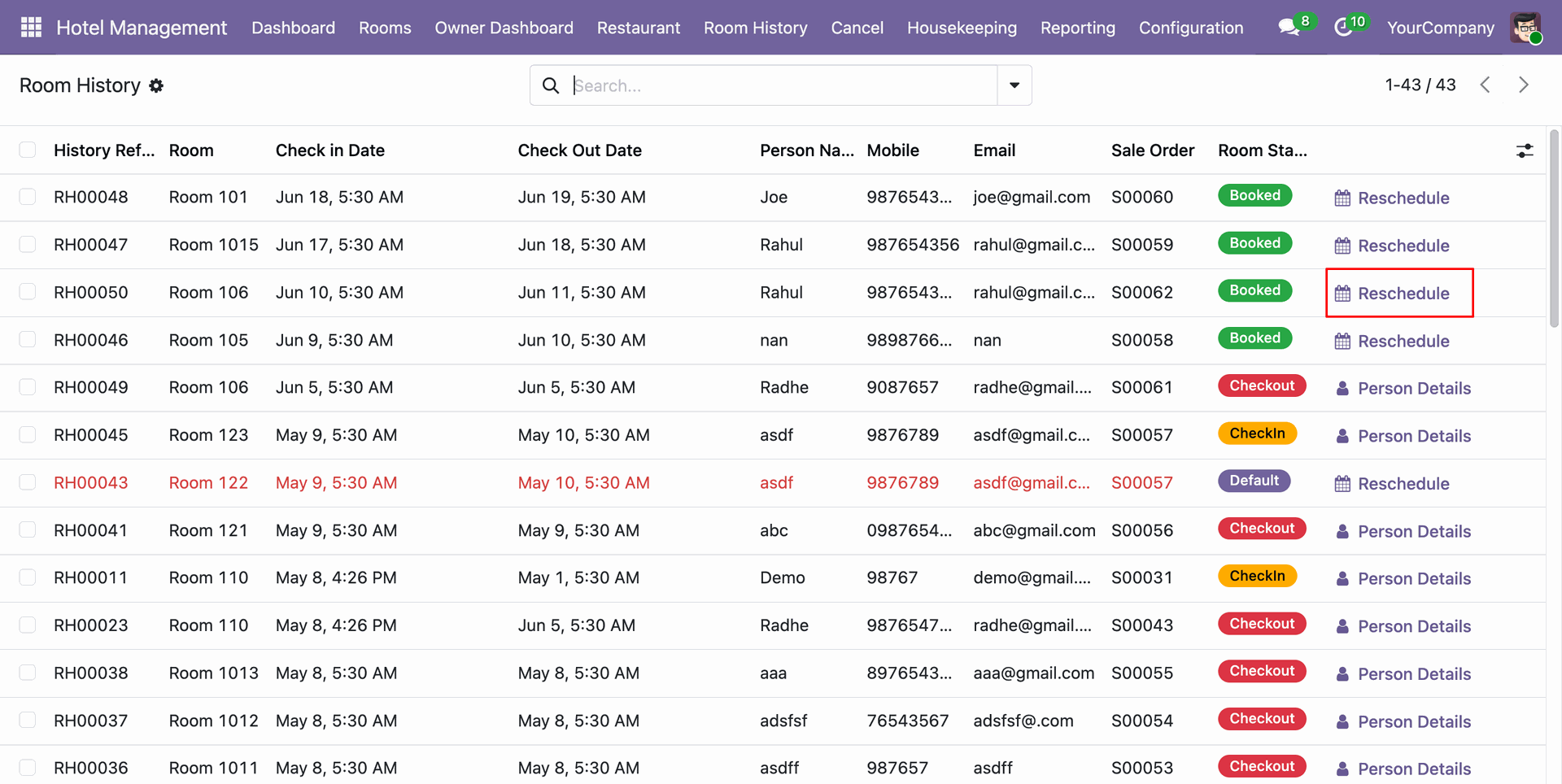Open the Housekeeping menu
The height and width of the screenshot is (784, 1562).
click(x=962, y=28)
